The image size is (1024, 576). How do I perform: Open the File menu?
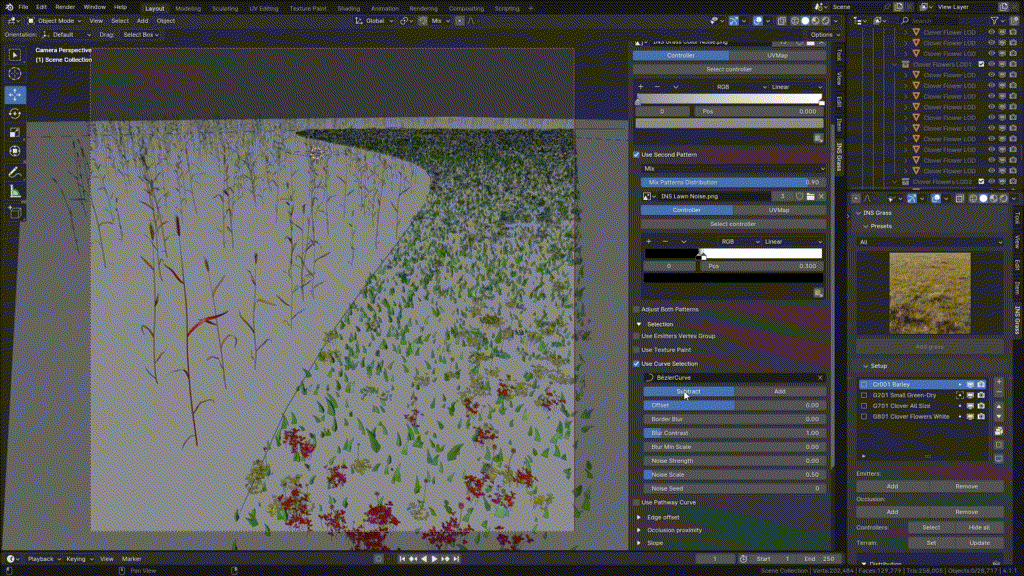[24, 7]
